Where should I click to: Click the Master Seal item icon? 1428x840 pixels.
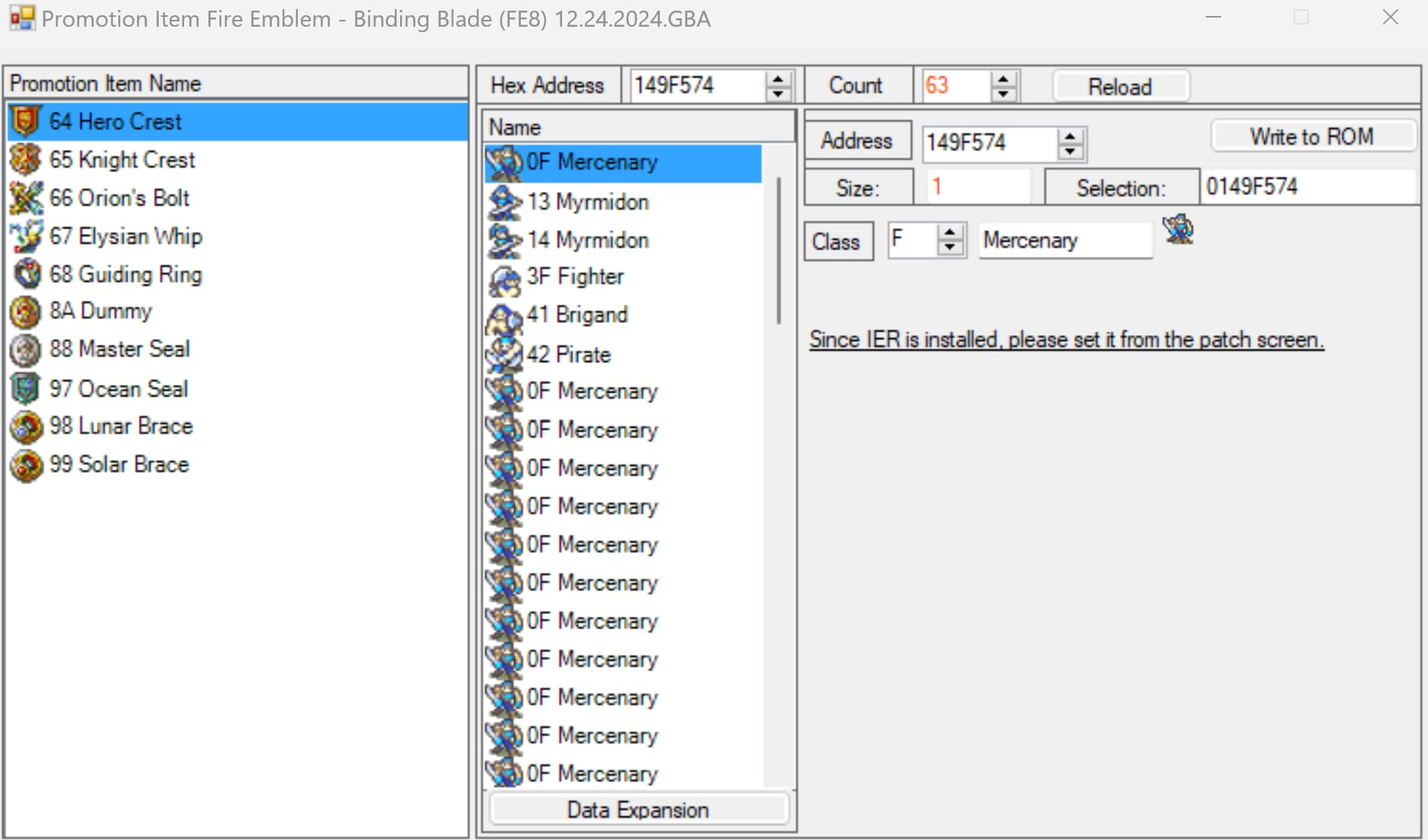tap(25, 350)
